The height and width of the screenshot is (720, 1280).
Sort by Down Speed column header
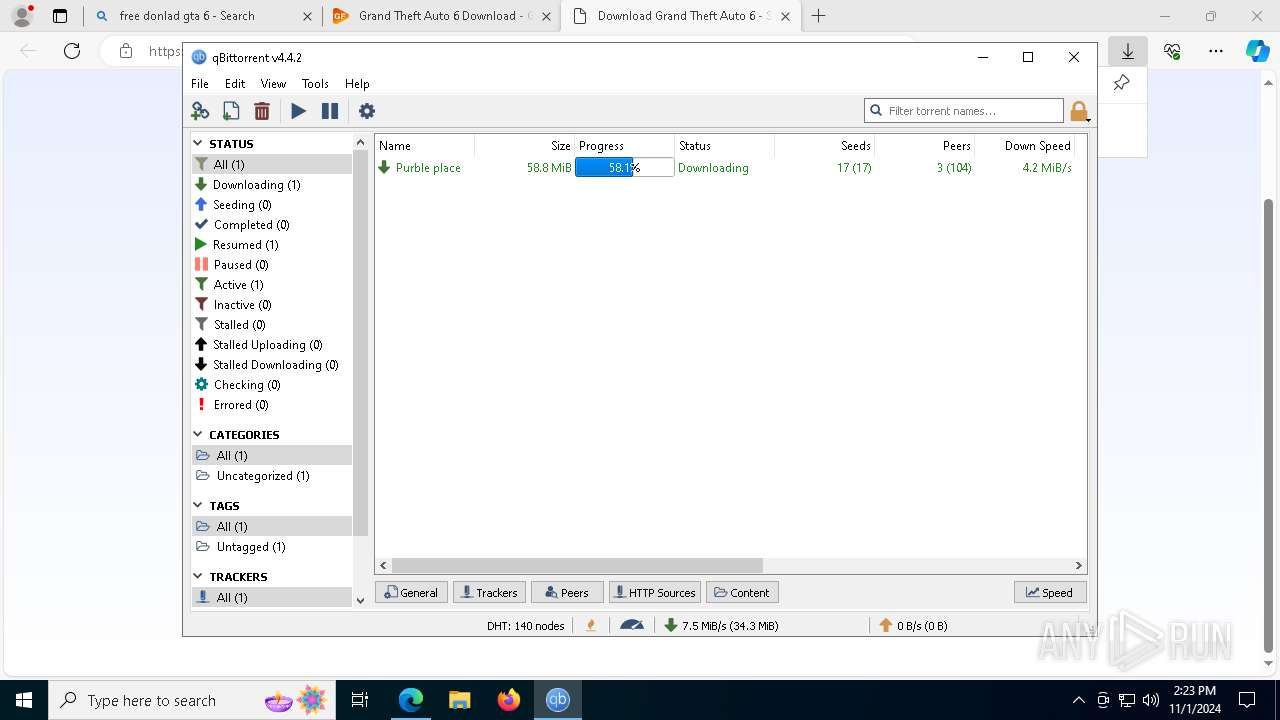(x=1024, y=145)
